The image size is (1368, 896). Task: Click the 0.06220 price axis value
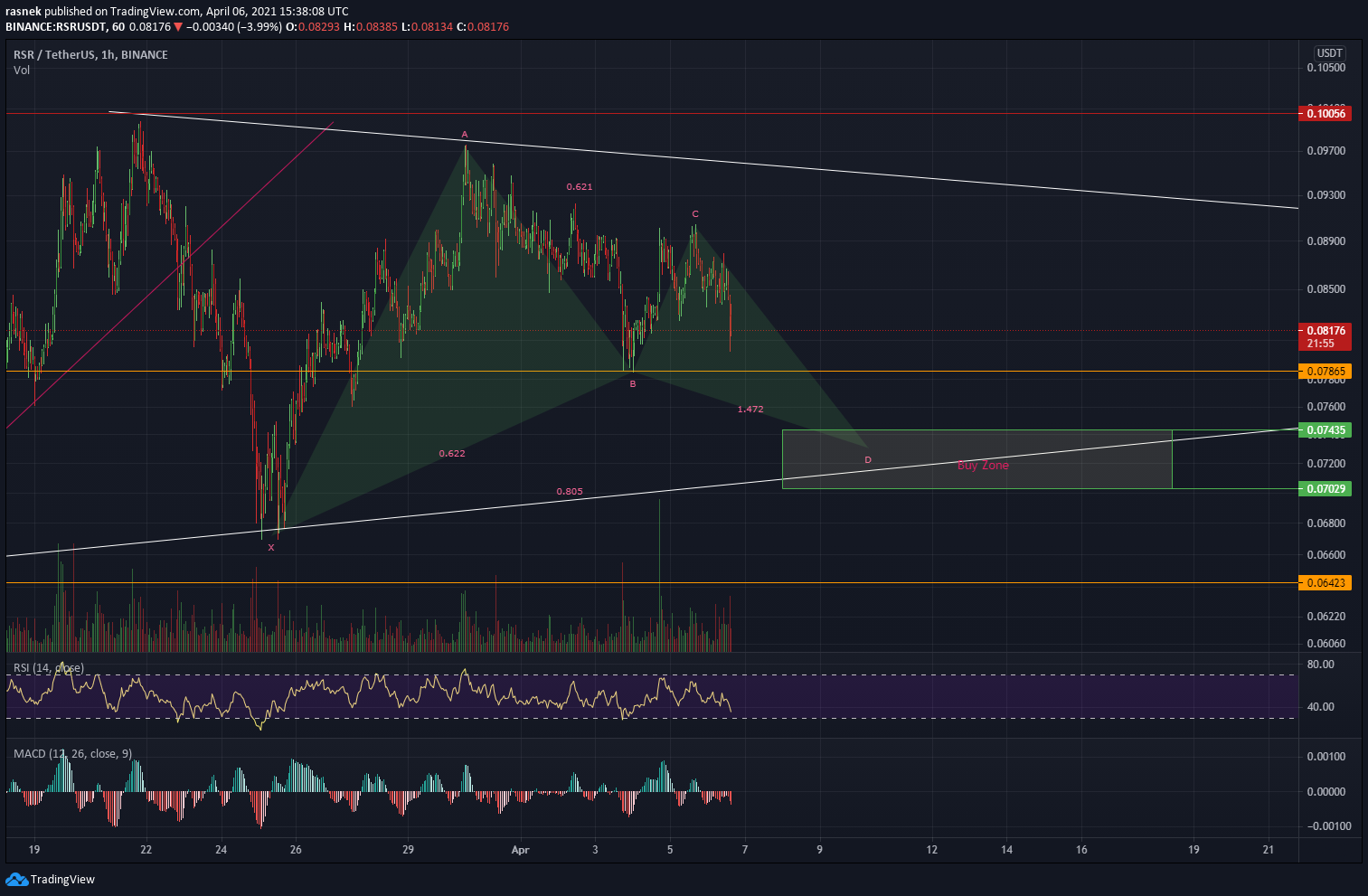click(1326, 617)
